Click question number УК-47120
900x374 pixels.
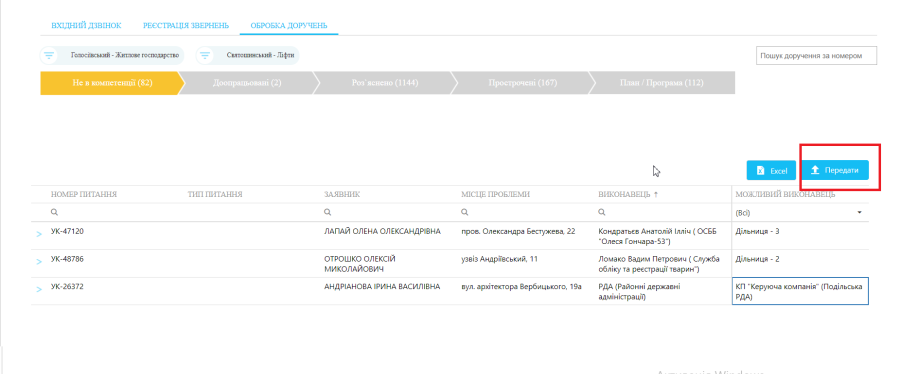[x=68, y=231]
